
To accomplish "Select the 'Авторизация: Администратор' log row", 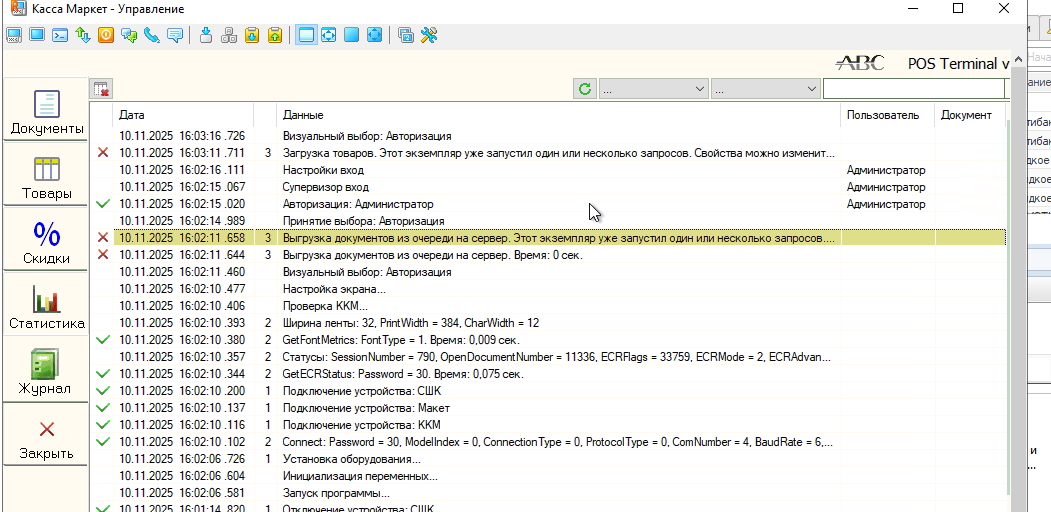I will click(548, 204).
